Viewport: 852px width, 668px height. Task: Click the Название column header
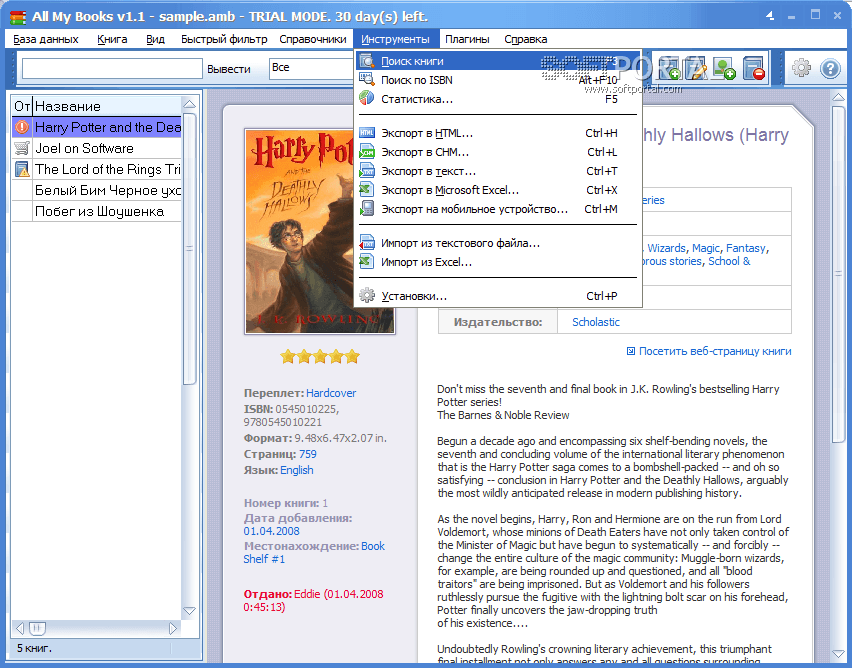click(x=107, y=106)
